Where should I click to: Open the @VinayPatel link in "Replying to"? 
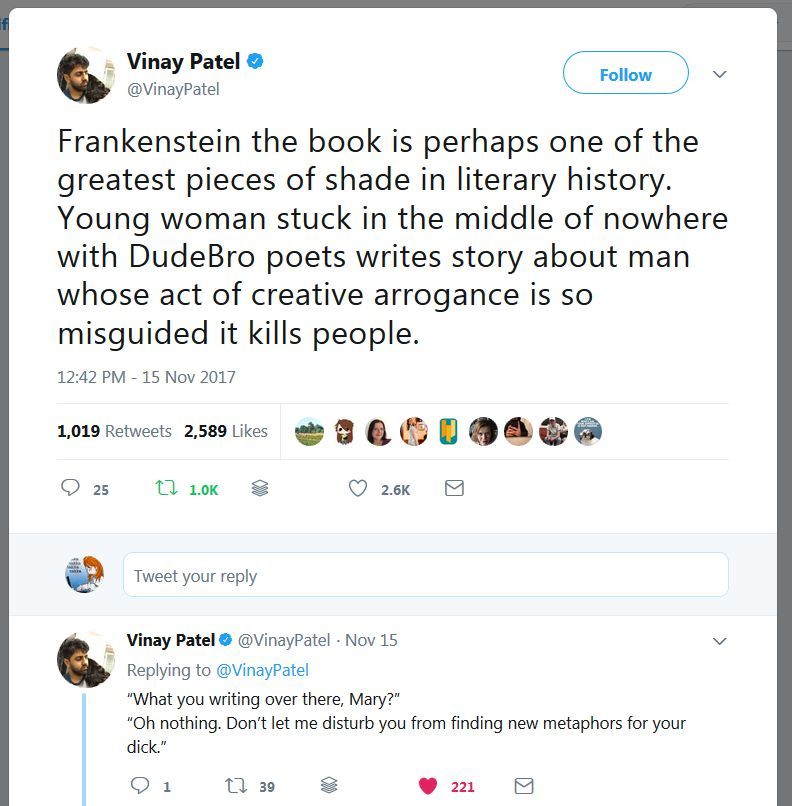click(262, 670)
